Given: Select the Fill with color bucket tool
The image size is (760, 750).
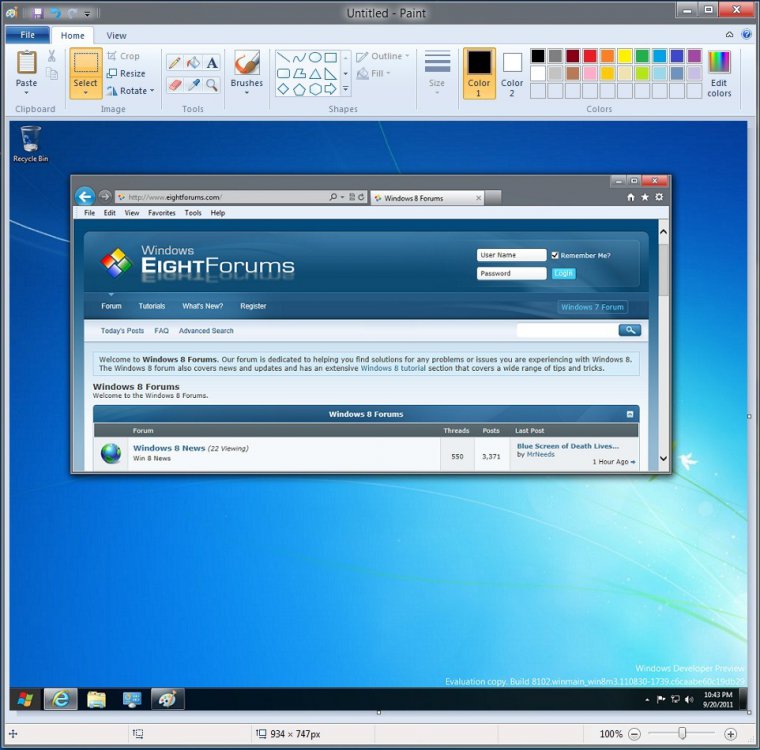Looking at the screenshot, I should (x=193, y=63).
